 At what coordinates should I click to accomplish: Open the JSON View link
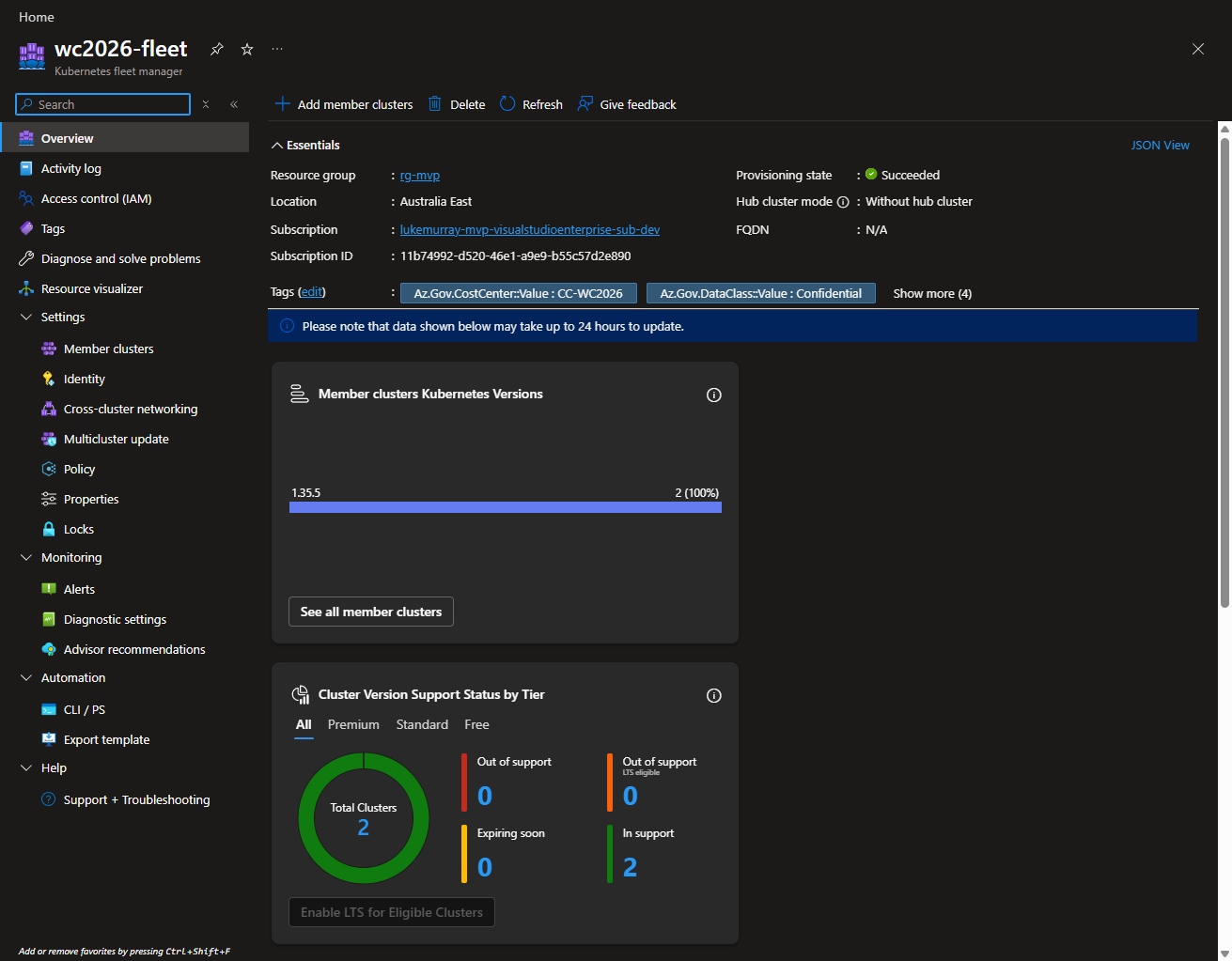[x=1160, y=145]
